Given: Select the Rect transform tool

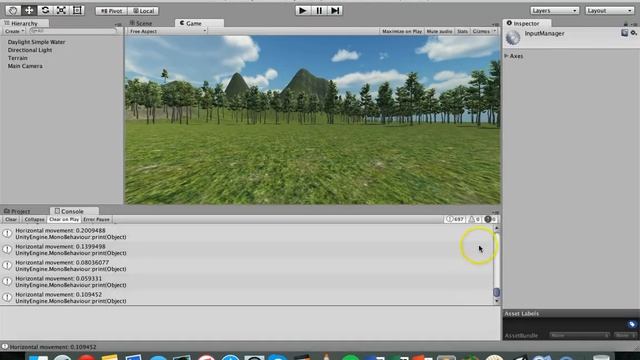Looking at the screenshot, I should [x=77, y=10].
